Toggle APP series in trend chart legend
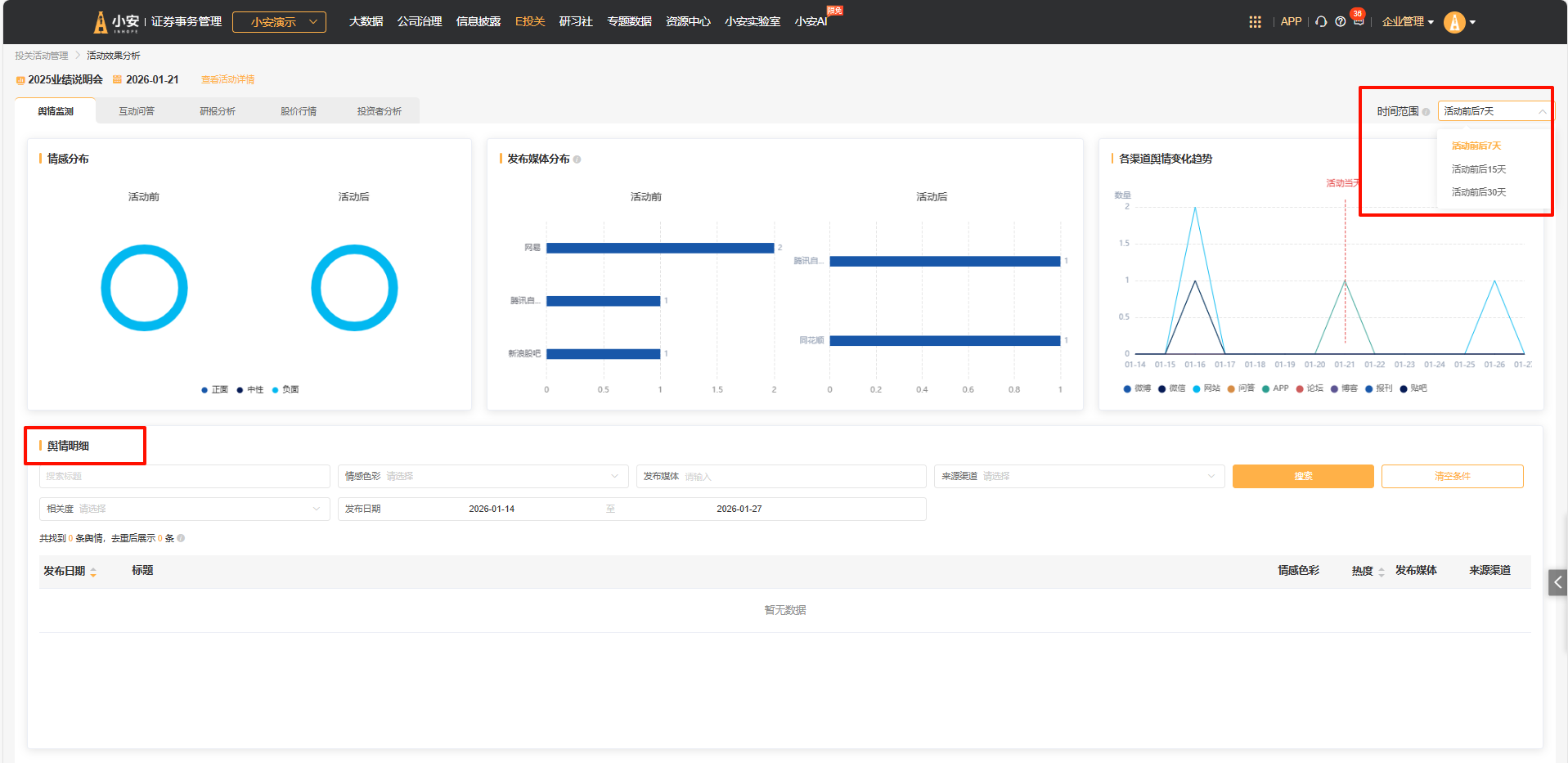This screenshot has height=763, width=1568. 1275,388
